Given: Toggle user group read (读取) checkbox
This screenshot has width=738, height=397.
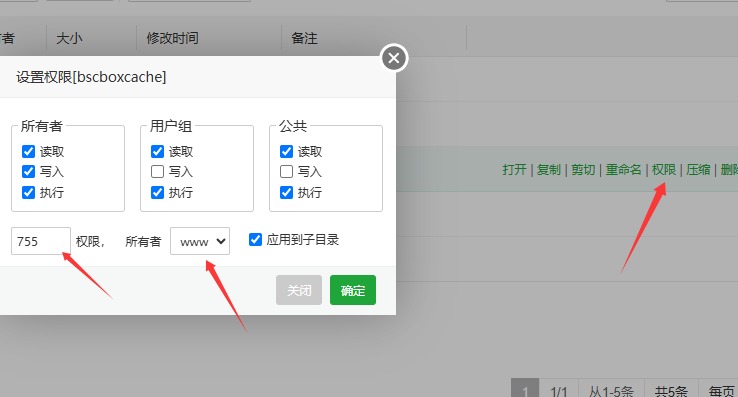Looking at the screenshot, I should click(x=157, y=151).
